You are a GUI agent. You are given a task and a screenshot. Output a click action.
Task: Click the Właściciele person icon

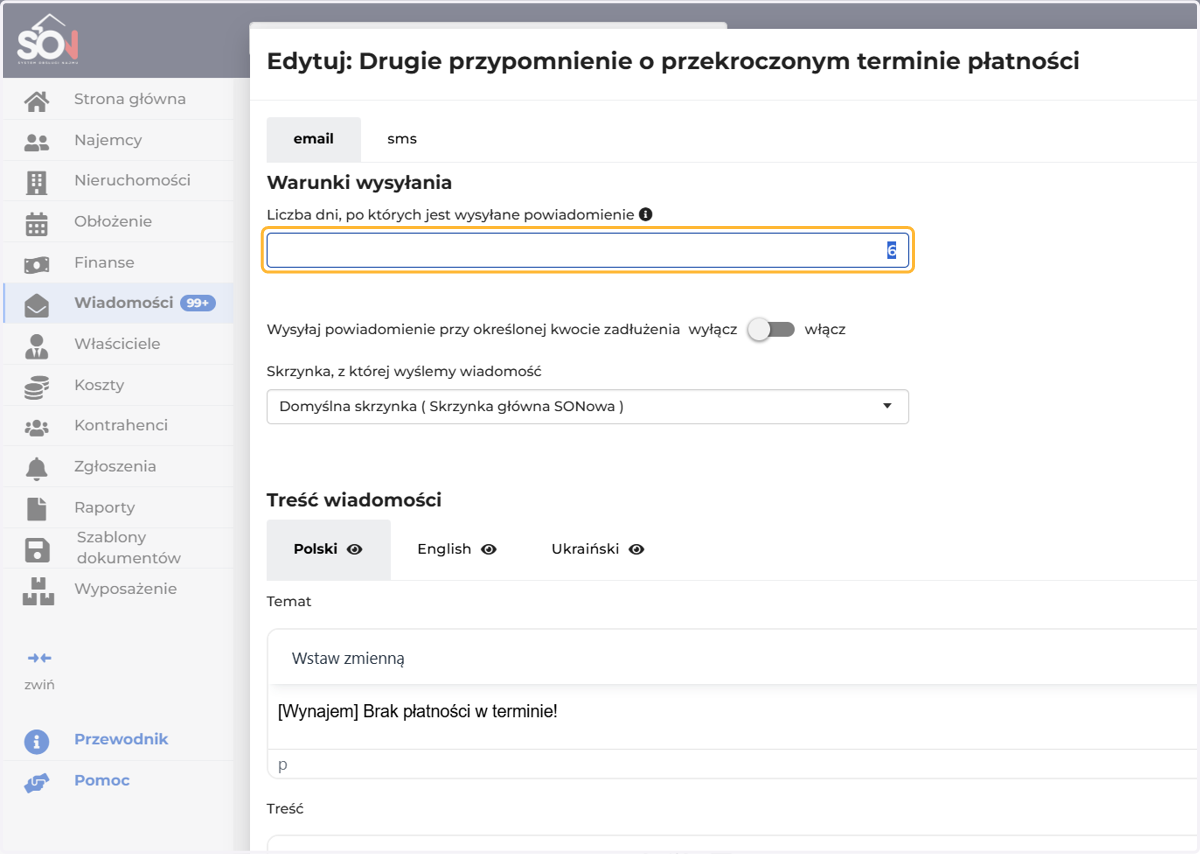37,346
